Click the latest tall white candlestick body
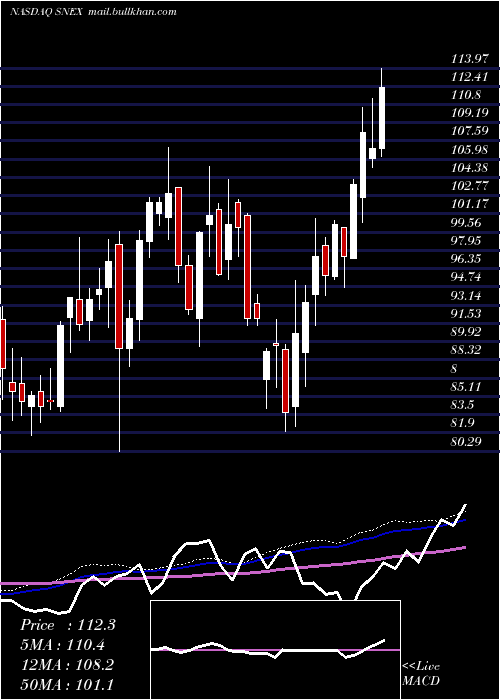 click(382, 118)
